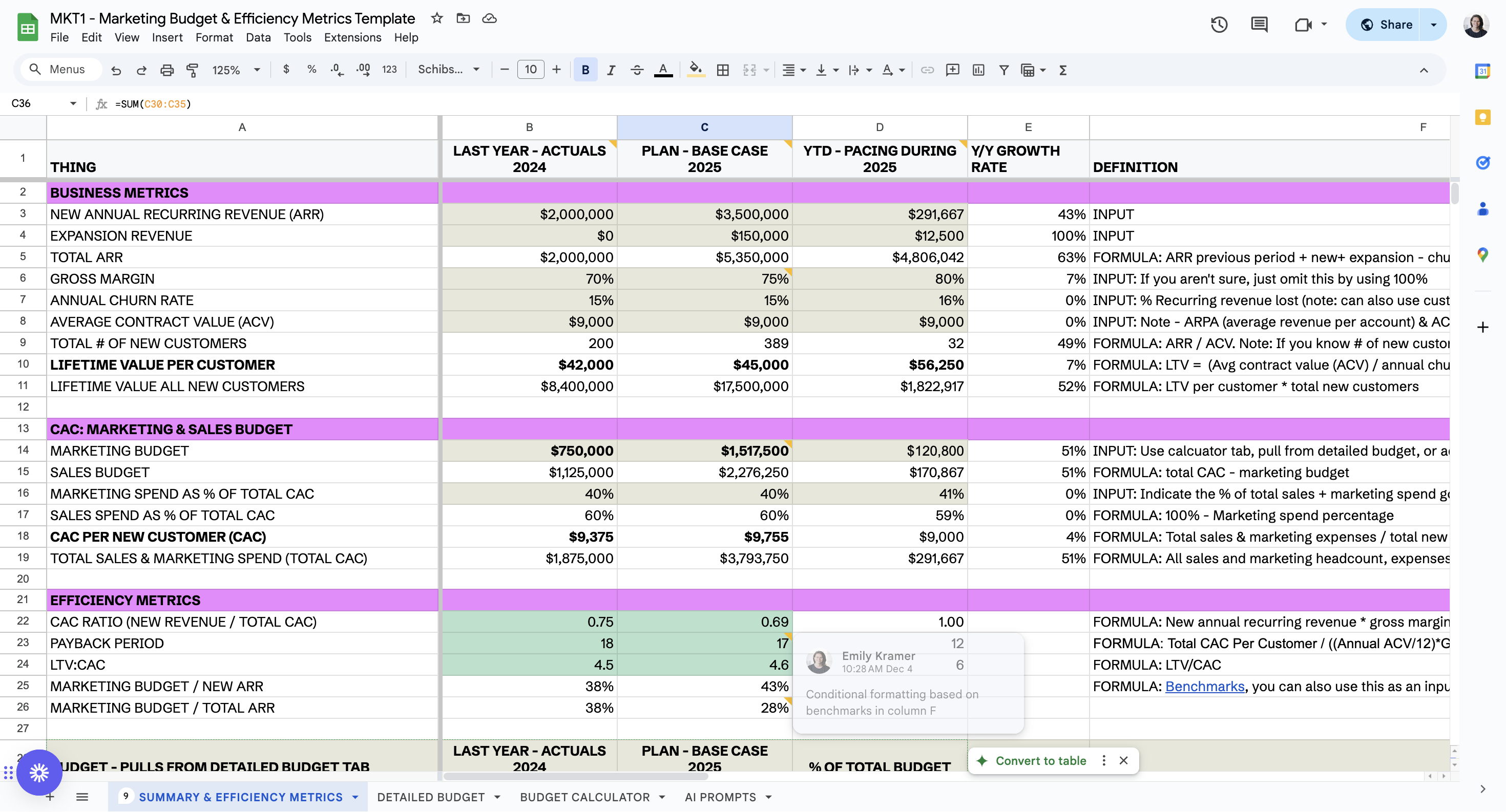Open Google Calendar side panel

tap(1482, 71)
